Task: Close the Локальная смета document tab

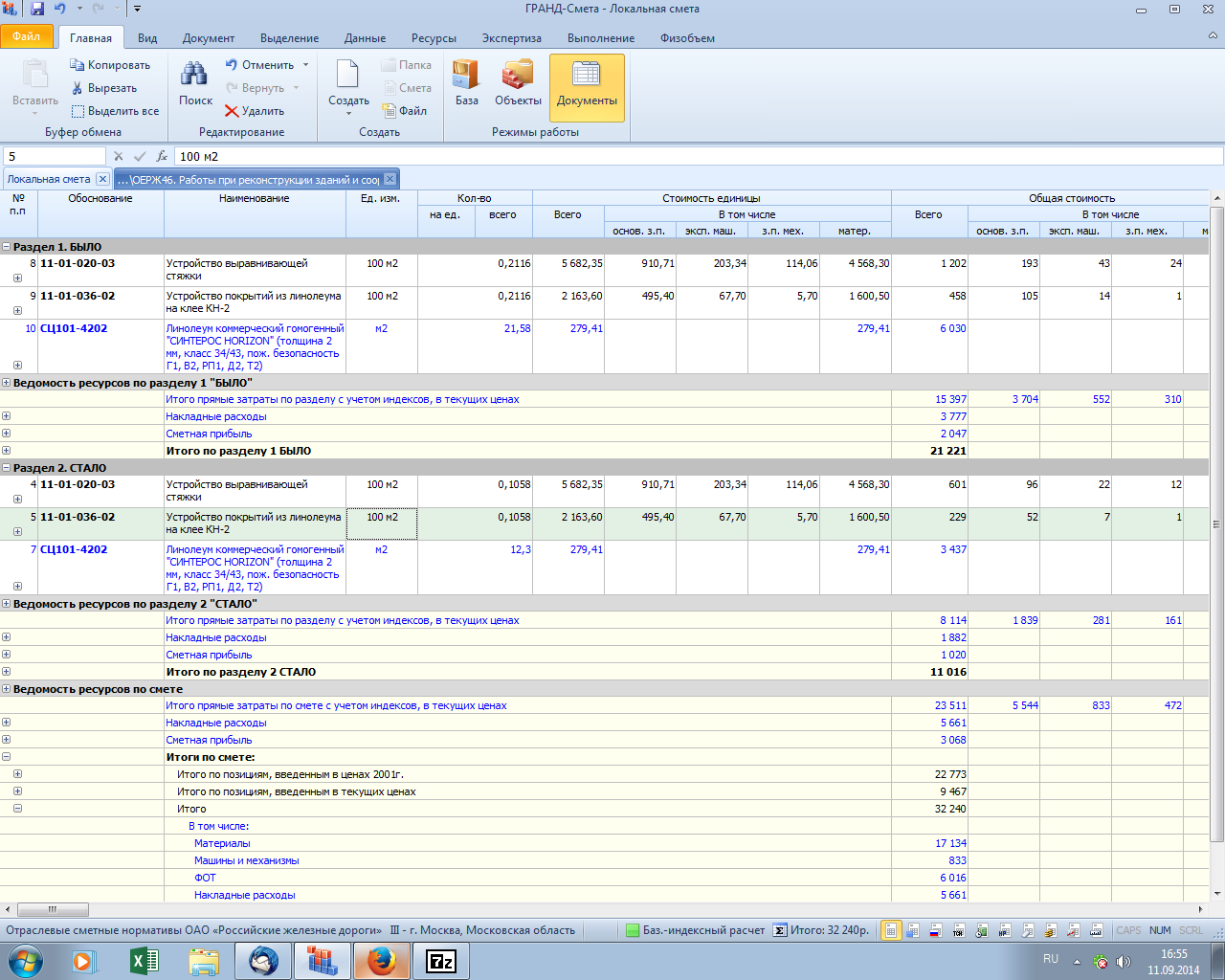Action: click(x=102, y=179)
